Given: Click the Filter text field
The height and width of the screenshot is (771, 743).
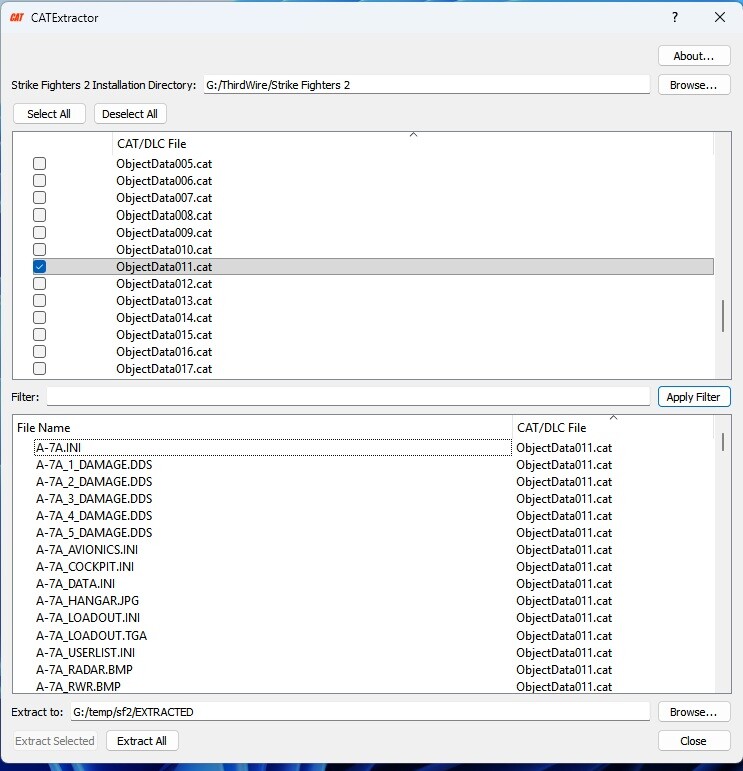Looking at the screenshot, I should coord(348,396).
